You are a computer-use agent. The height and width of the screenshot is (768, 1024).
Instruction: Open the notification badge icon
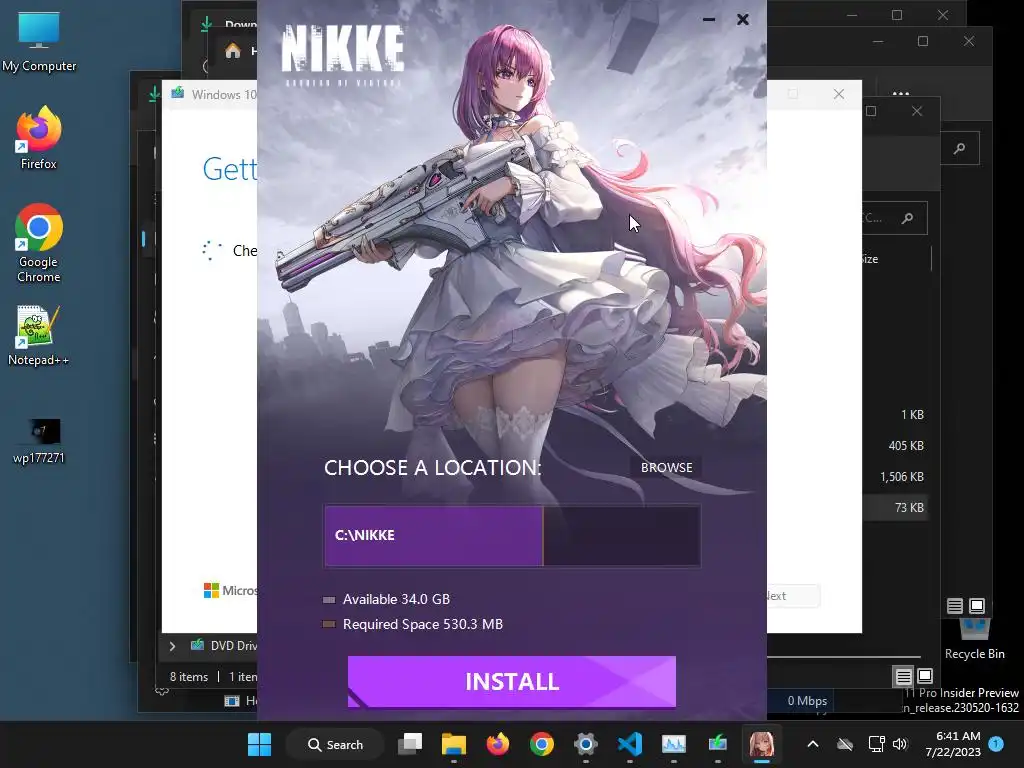[x=996, y=744]
